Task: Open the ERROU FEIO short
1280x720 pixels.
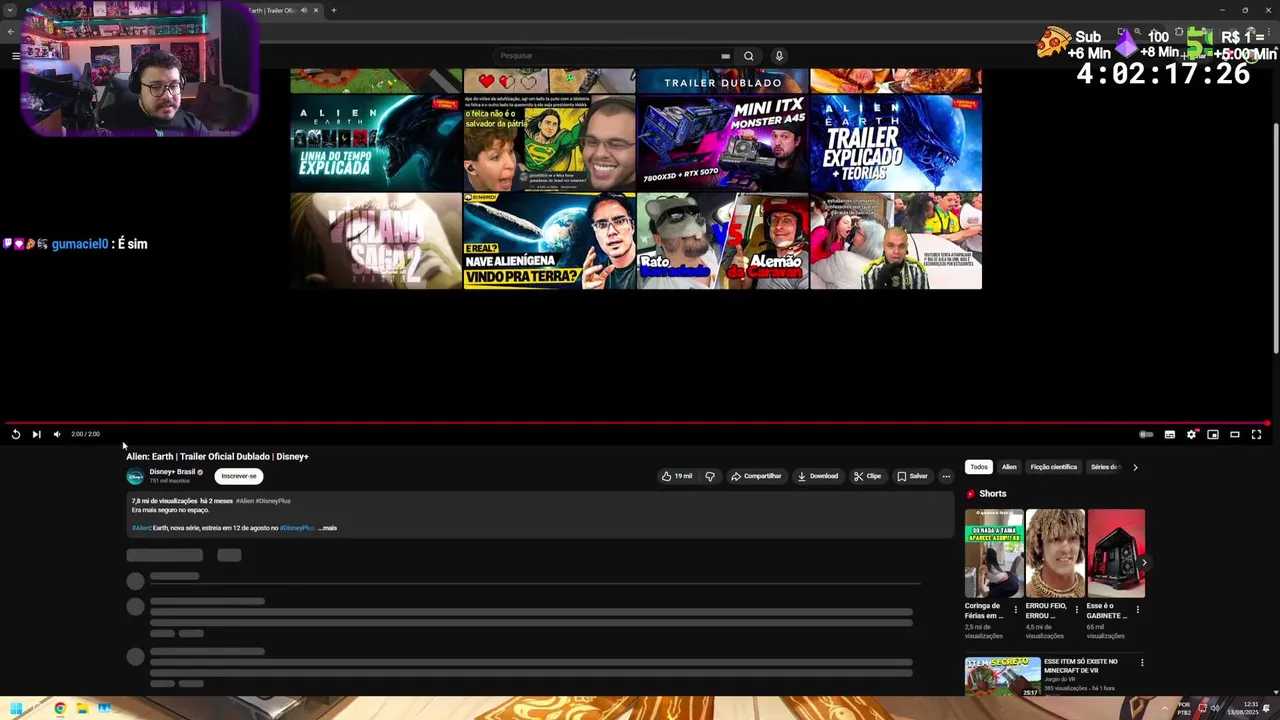Action: [1055, 553]
